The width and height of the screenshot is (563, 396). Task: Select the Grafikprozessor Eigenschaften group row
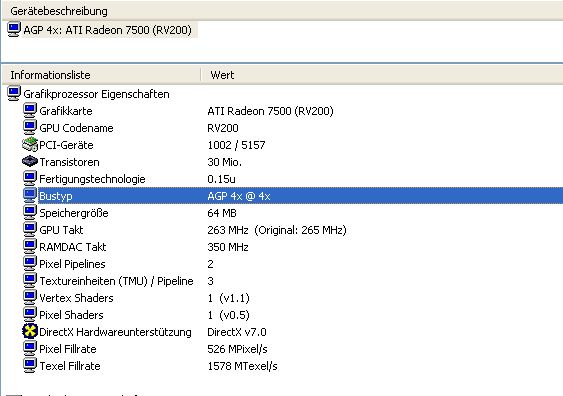(x=96, y=94)
